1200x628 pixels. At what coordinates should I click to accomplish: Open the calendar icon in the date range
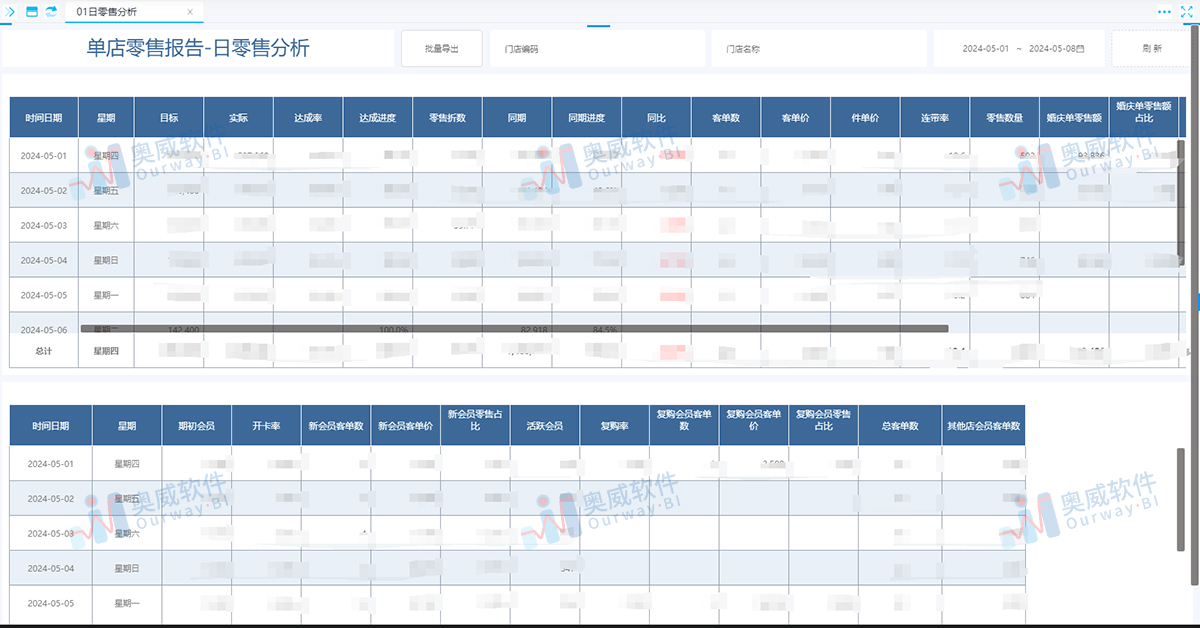click(x=1081, y=48)
